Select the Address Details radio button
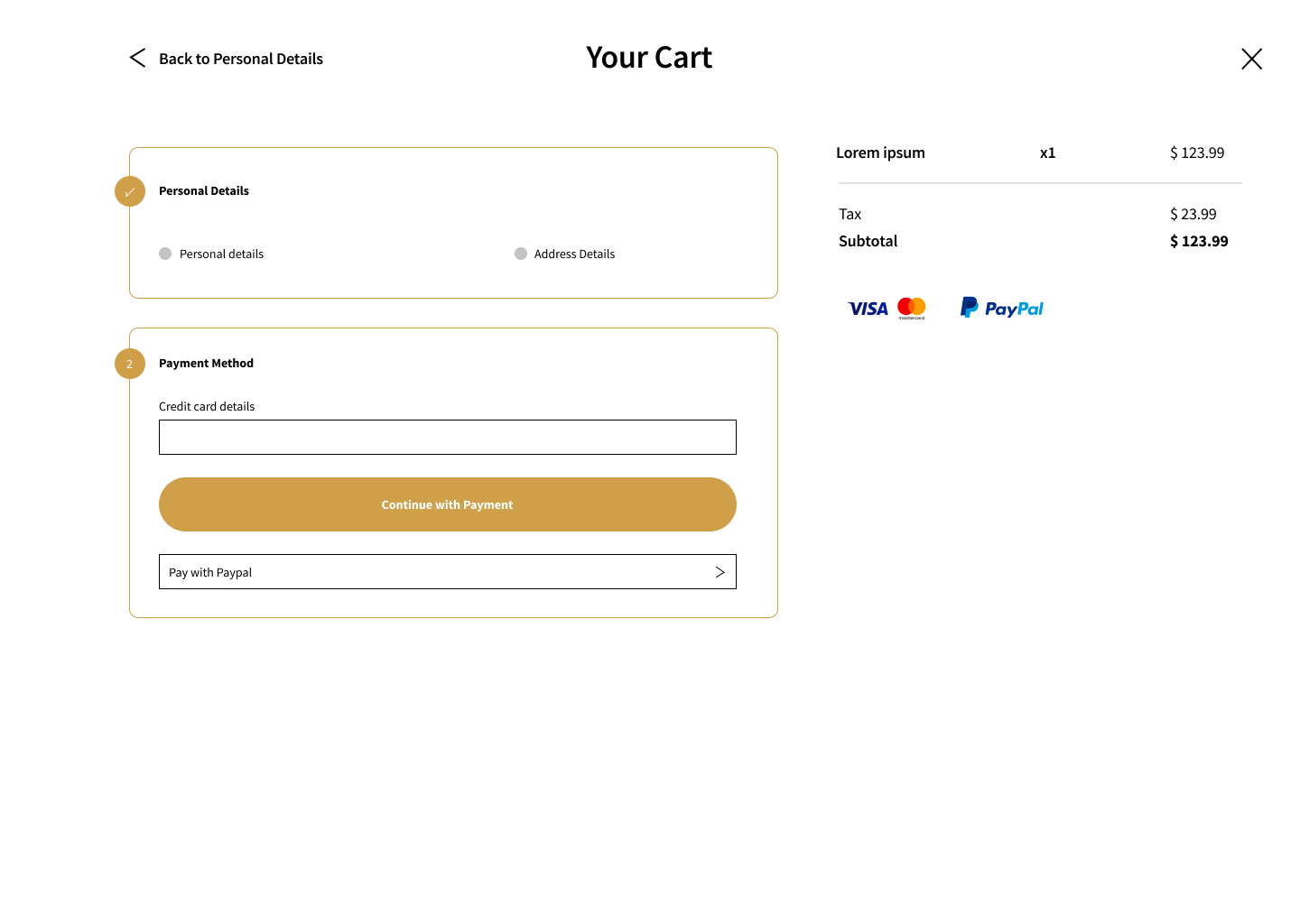The image size is (1300, 924). 521,254
